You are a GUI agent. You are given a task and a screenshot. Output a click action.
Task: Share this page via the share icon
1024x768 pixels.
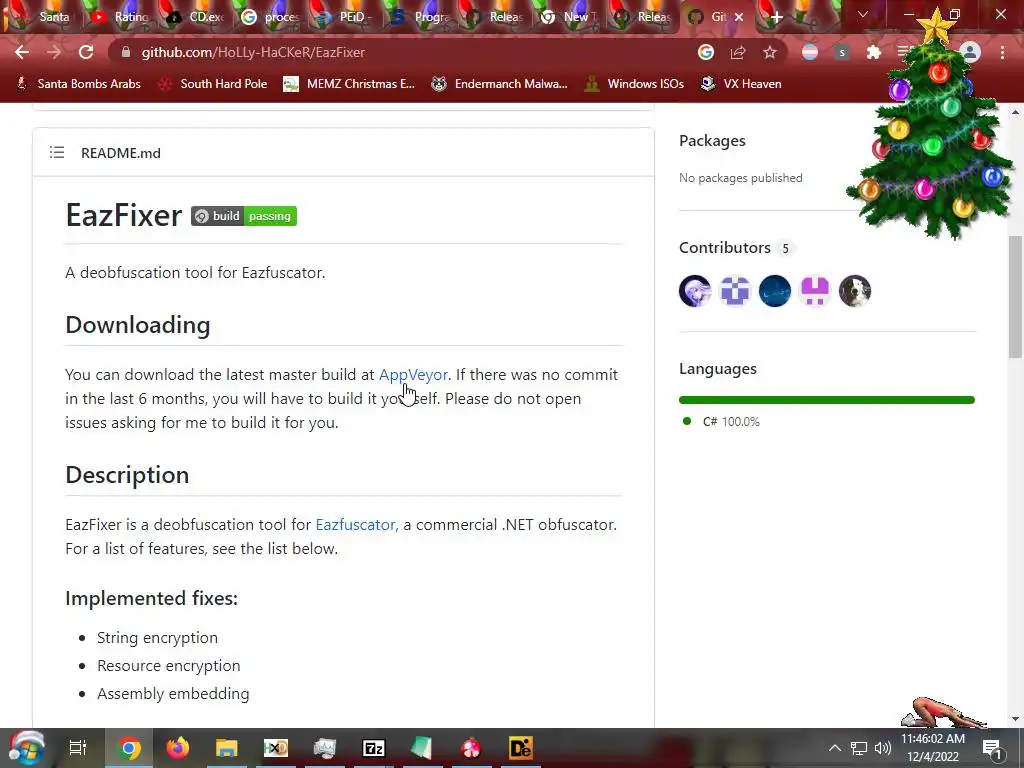click(x=738, y=52)
